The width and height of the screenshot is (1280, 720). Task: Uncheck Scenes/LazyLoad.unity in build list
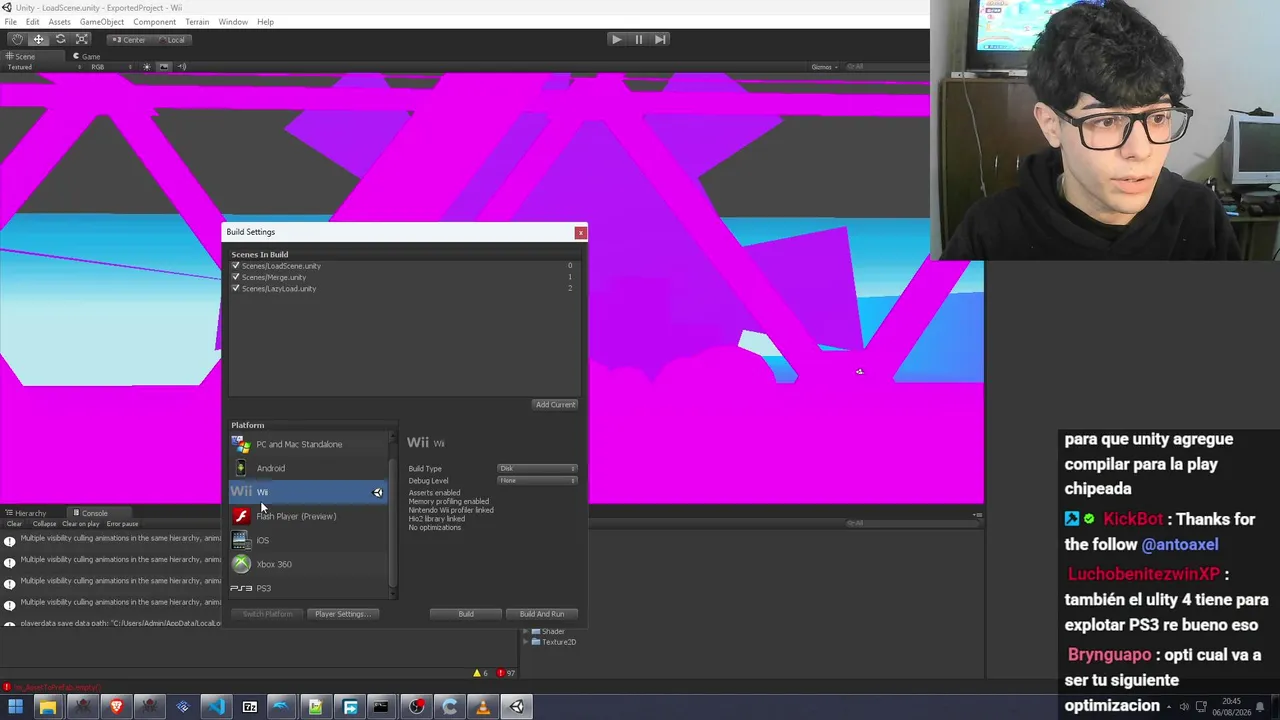click(236, 288)
